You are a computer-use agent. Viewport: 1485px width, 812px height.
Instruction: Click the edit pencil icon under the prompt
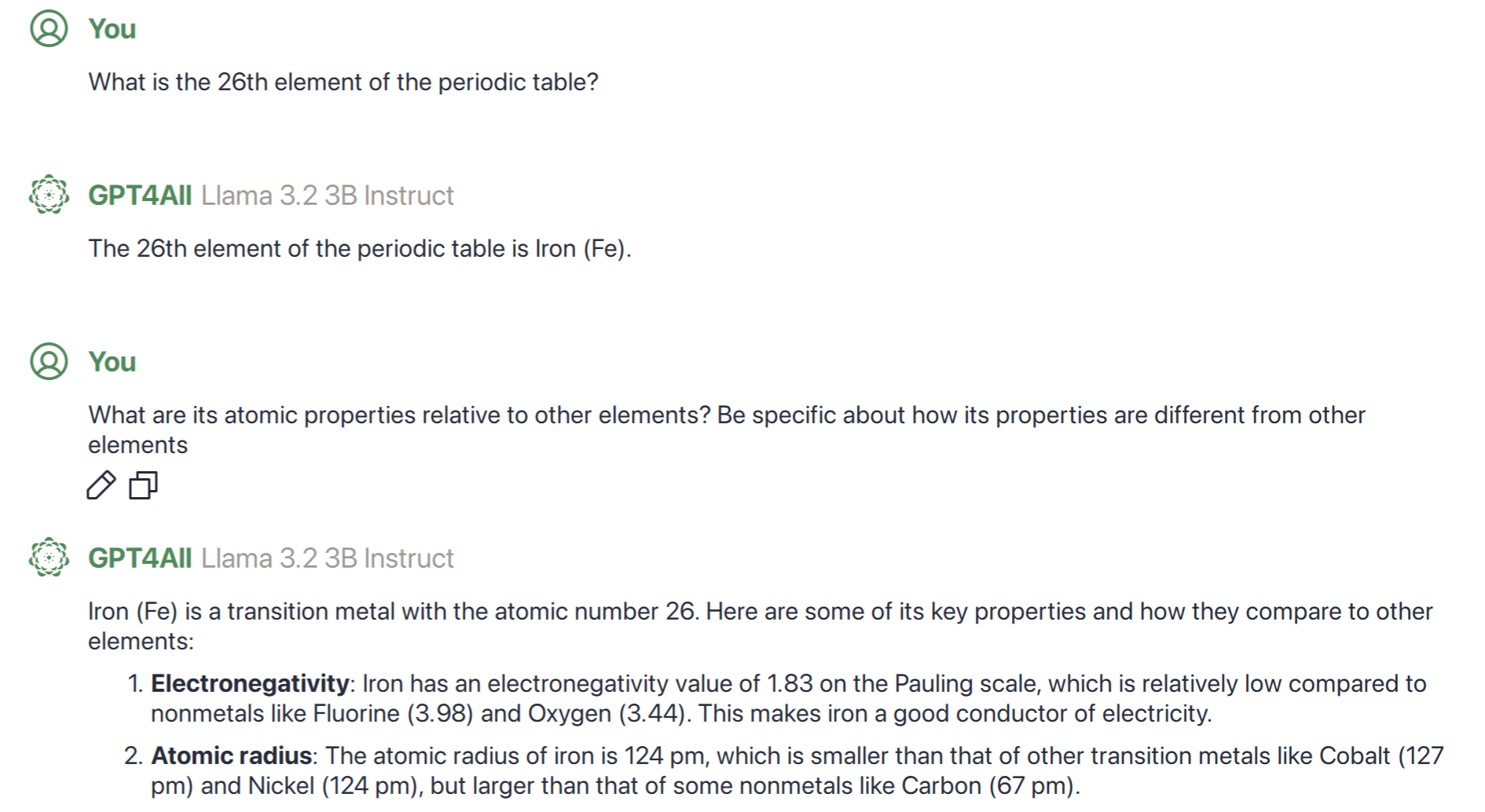(x=101, y=485)
